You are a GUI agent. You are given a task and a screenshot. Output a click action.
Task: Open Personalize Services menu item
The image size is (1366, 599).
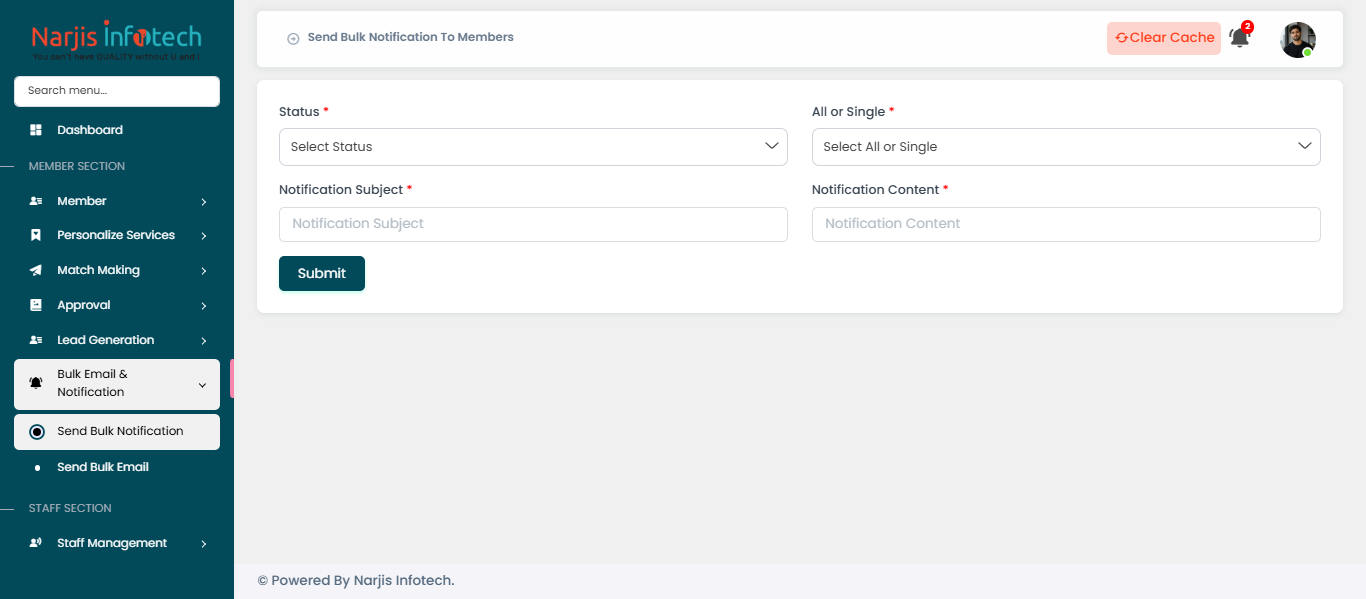pyautogui.click(x=117, y=235)
